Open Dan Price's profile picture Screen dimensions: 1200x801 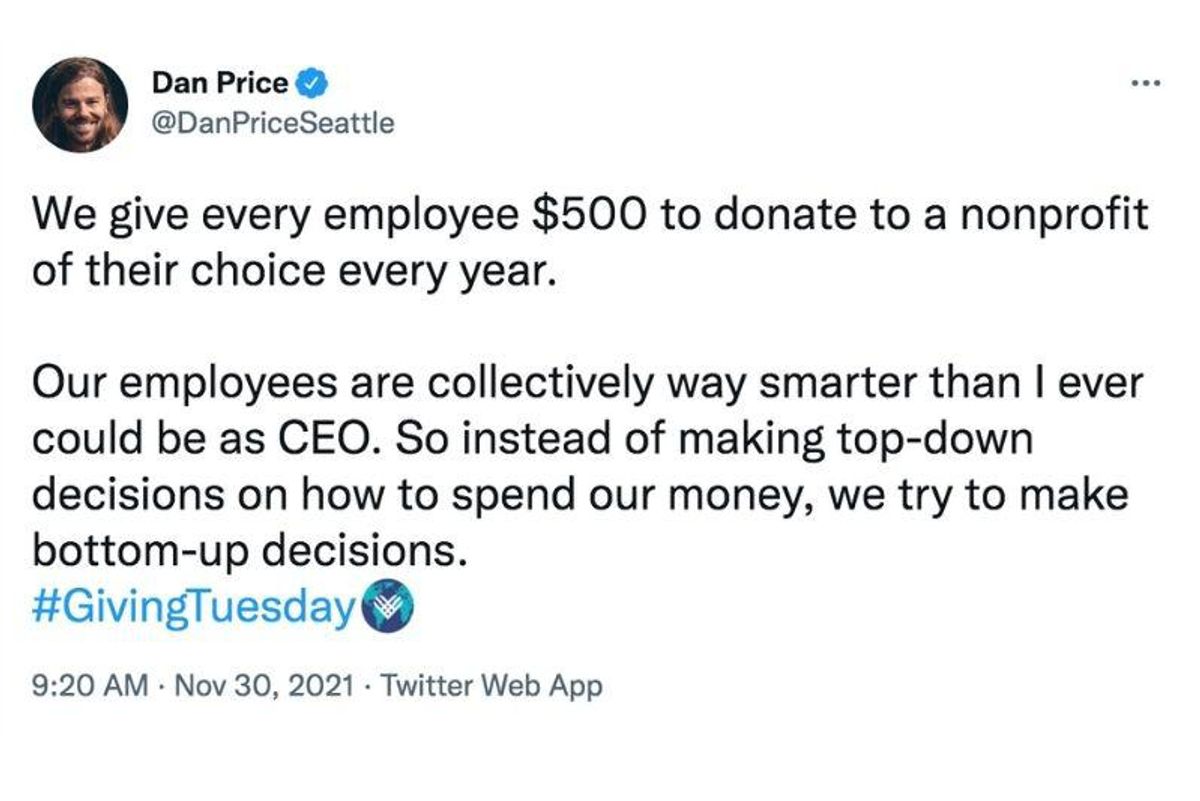tap(79, 104)
